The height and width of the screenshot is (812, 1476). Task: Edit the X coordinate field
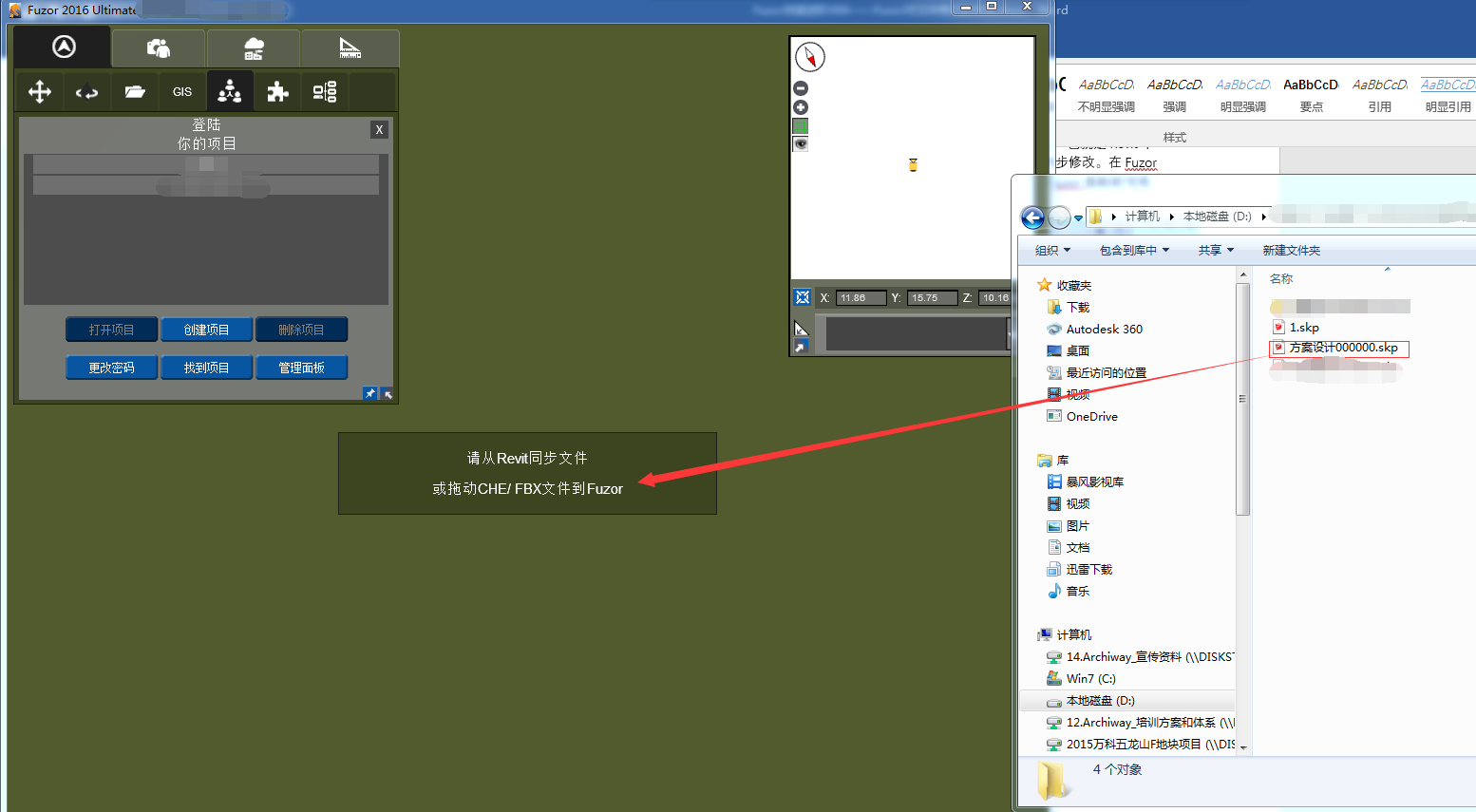click(861, 298)
